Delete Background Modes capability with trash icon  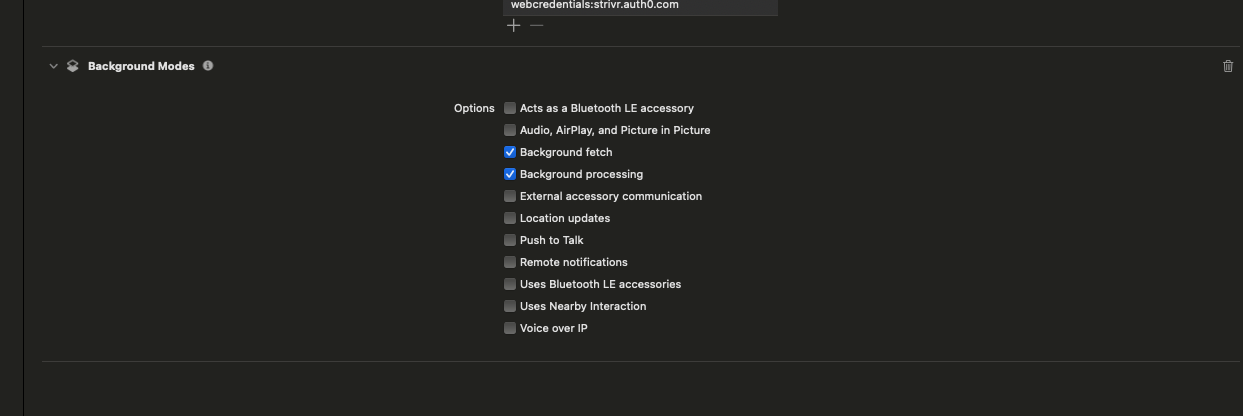coord(1228,66)
